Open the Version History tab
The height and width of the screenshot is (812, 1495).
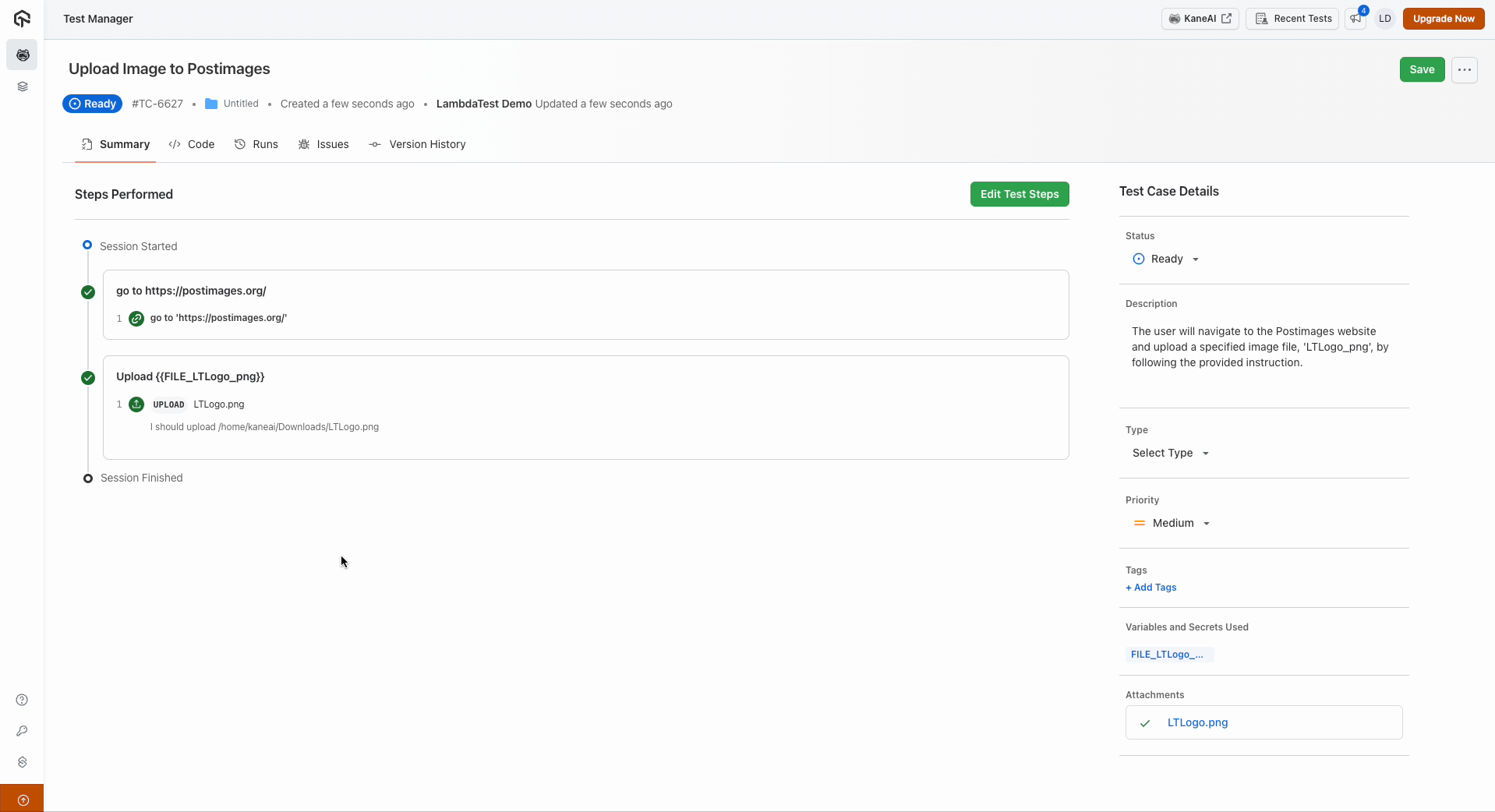(x=417, y=144)
